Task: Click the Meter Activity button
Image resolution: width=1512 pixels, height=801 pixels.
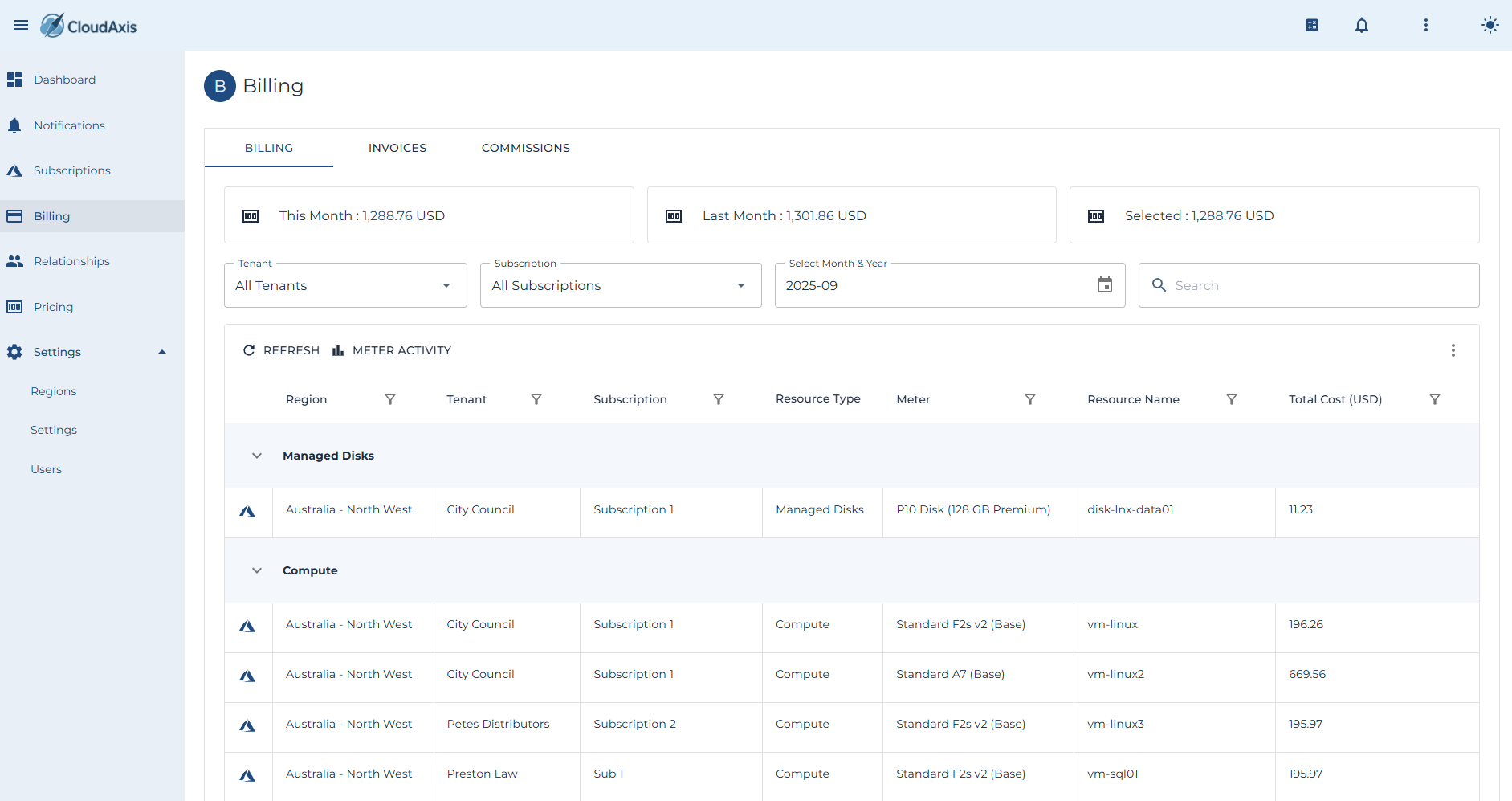Action: coord(392,350)
